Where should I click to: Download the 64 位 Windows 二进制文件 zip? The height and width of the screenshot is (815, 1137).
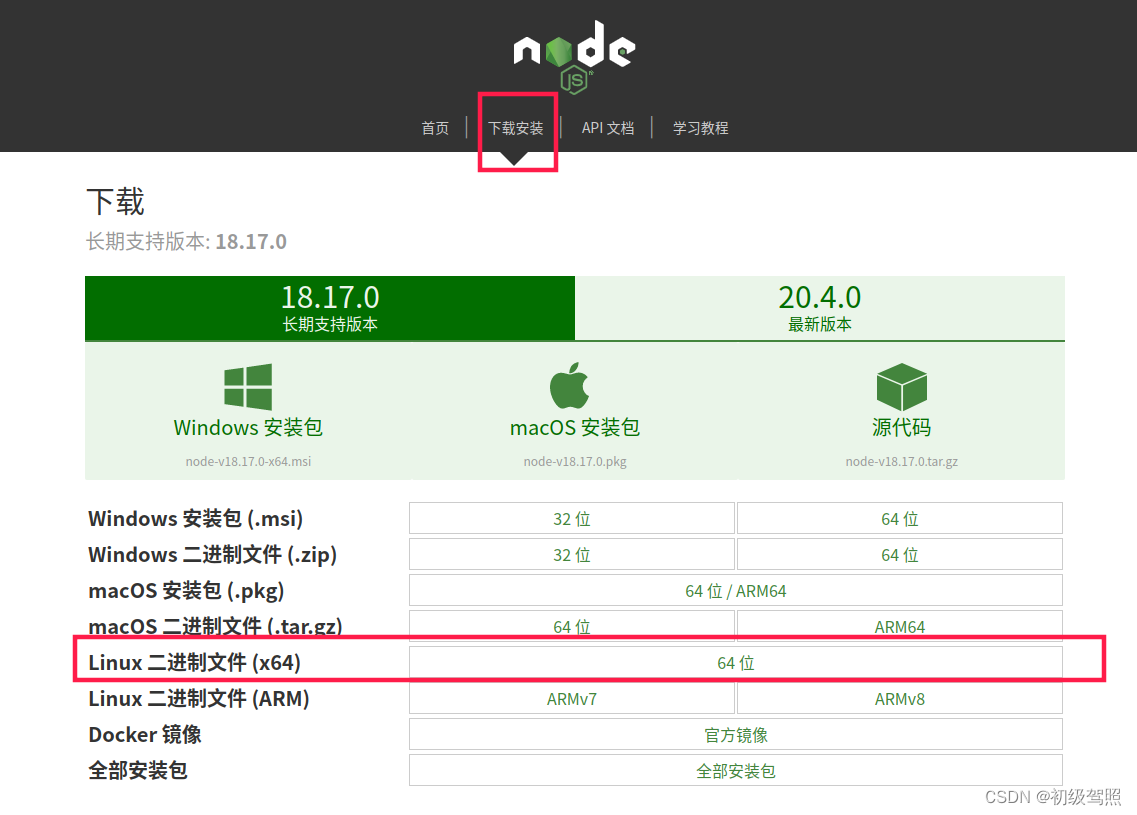899,554
